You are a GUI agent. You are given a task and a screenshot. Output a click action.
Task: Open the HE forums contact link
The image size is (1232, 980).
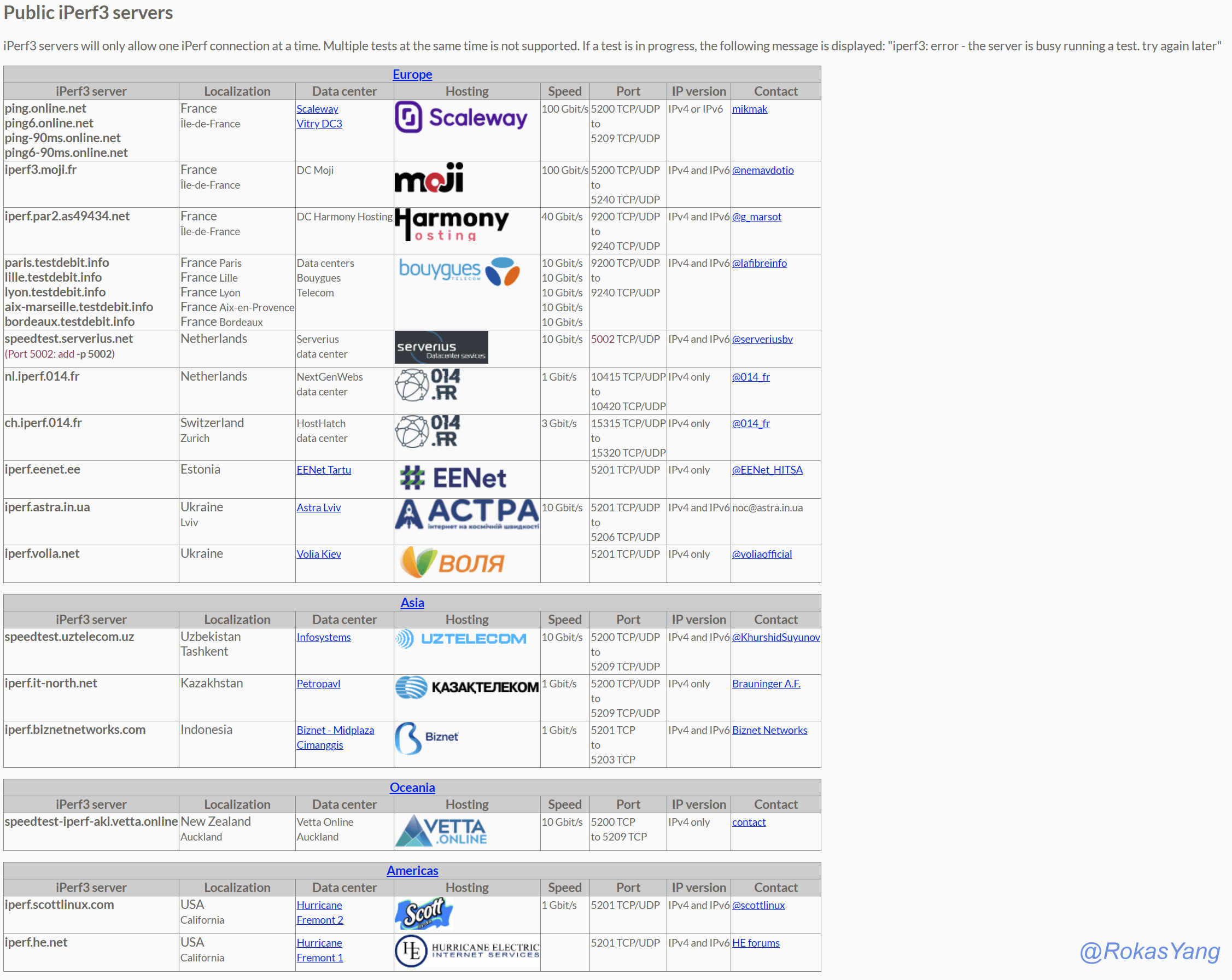tap(755, 943)
